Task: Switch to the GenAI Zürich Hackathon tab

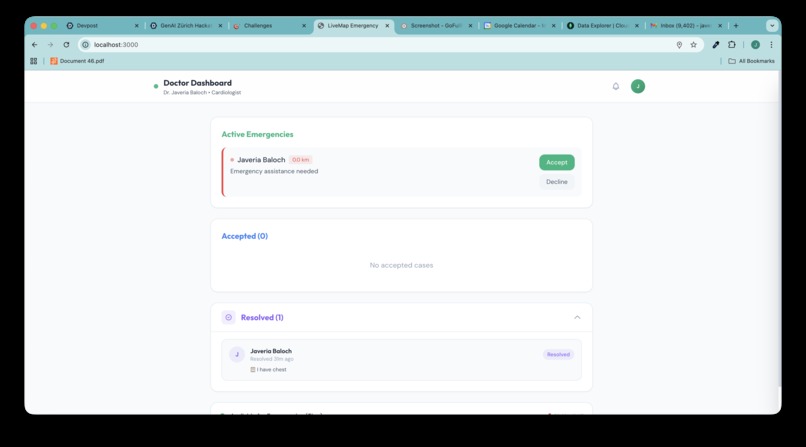Action: tap(186, 26)
